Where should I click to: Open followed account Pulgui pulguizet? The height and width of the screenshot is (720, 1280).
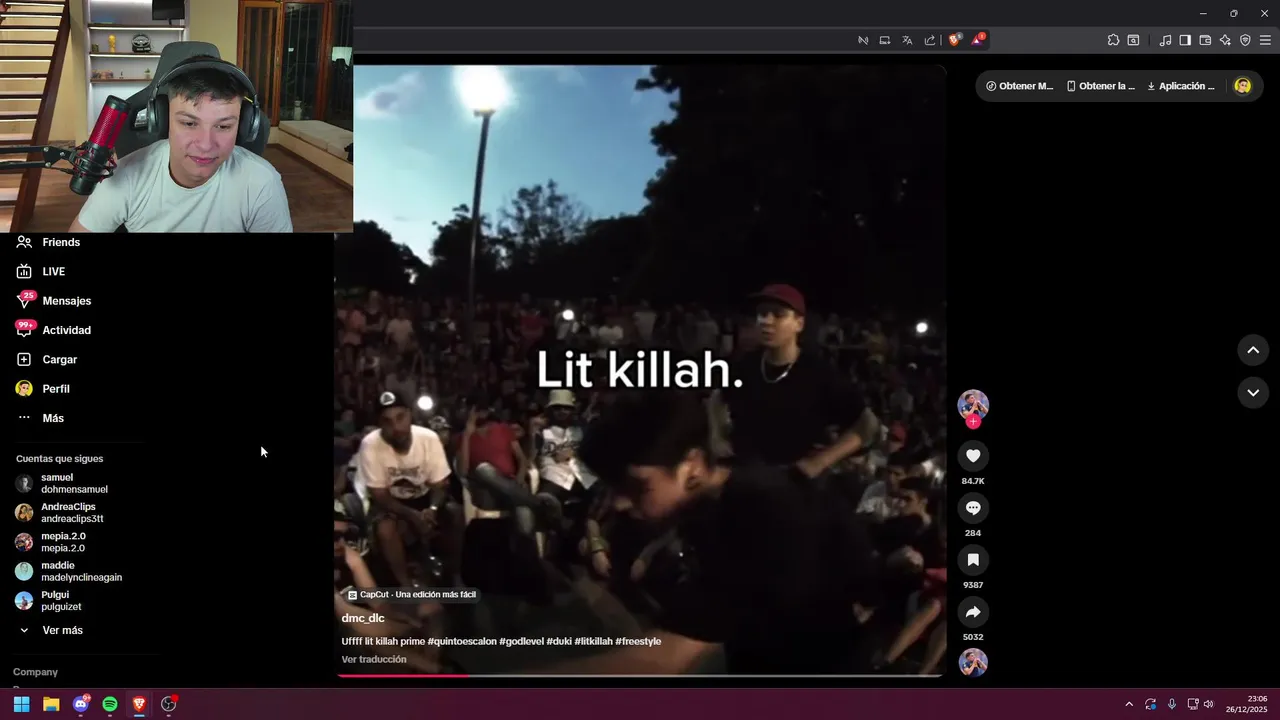pos(48,601)
